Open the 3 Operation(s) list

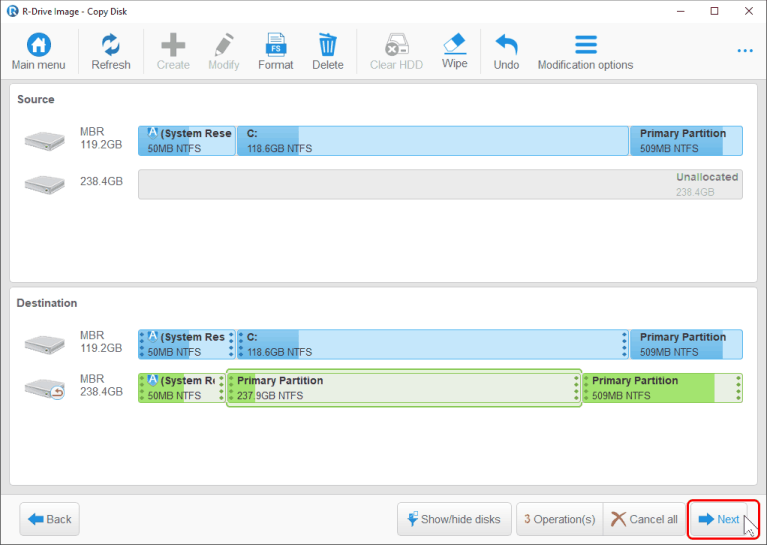point(560,519)
